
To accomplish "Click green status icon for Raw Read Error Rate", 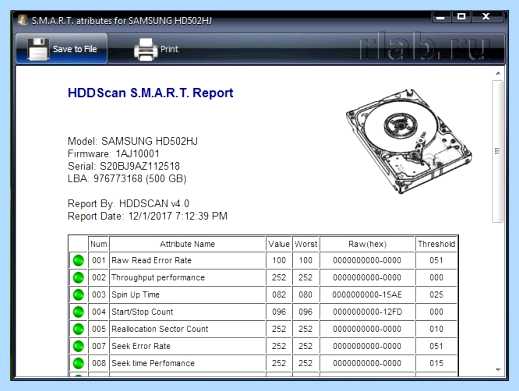I will pos(78,260).
